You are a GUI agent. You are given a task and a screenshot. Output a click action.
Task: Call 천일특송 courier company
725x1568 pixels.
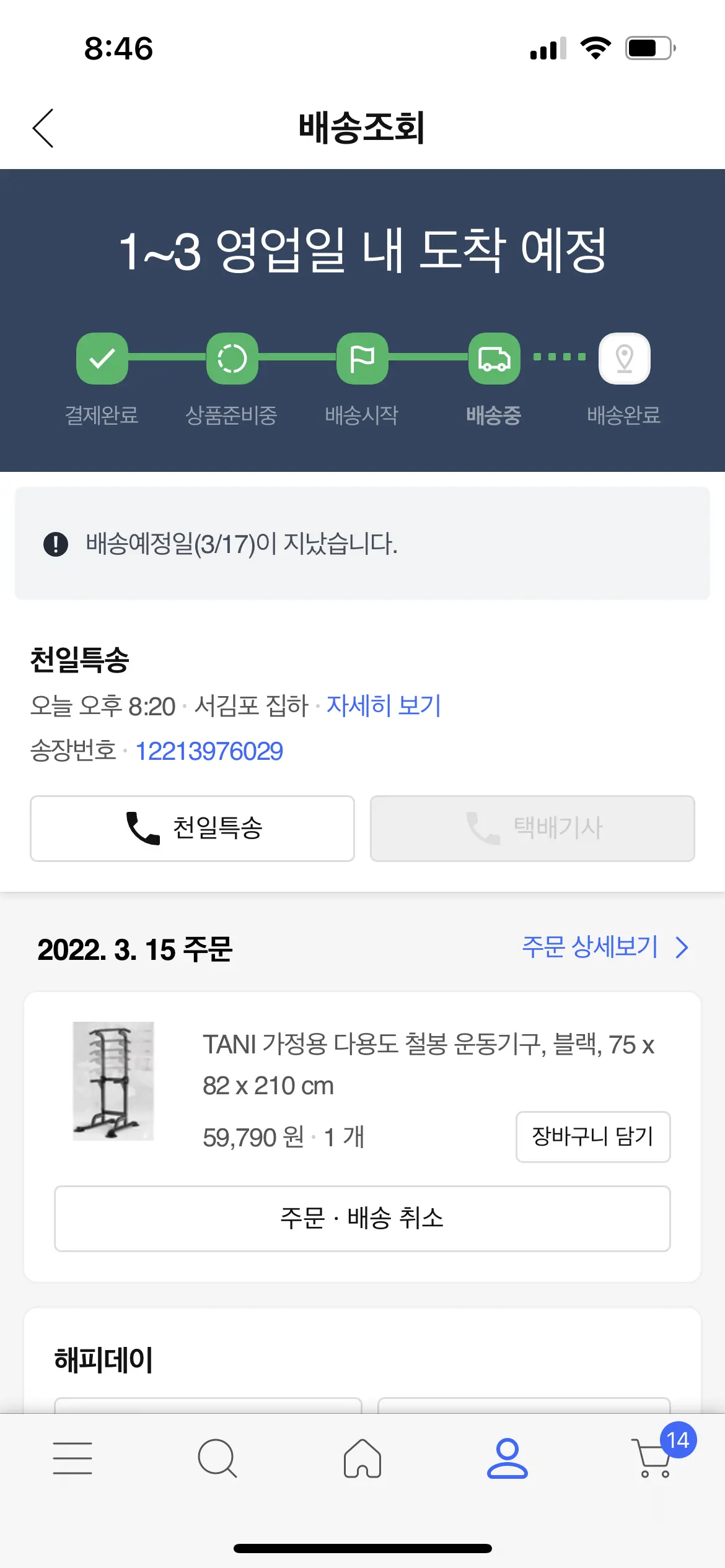click(192, 828)
